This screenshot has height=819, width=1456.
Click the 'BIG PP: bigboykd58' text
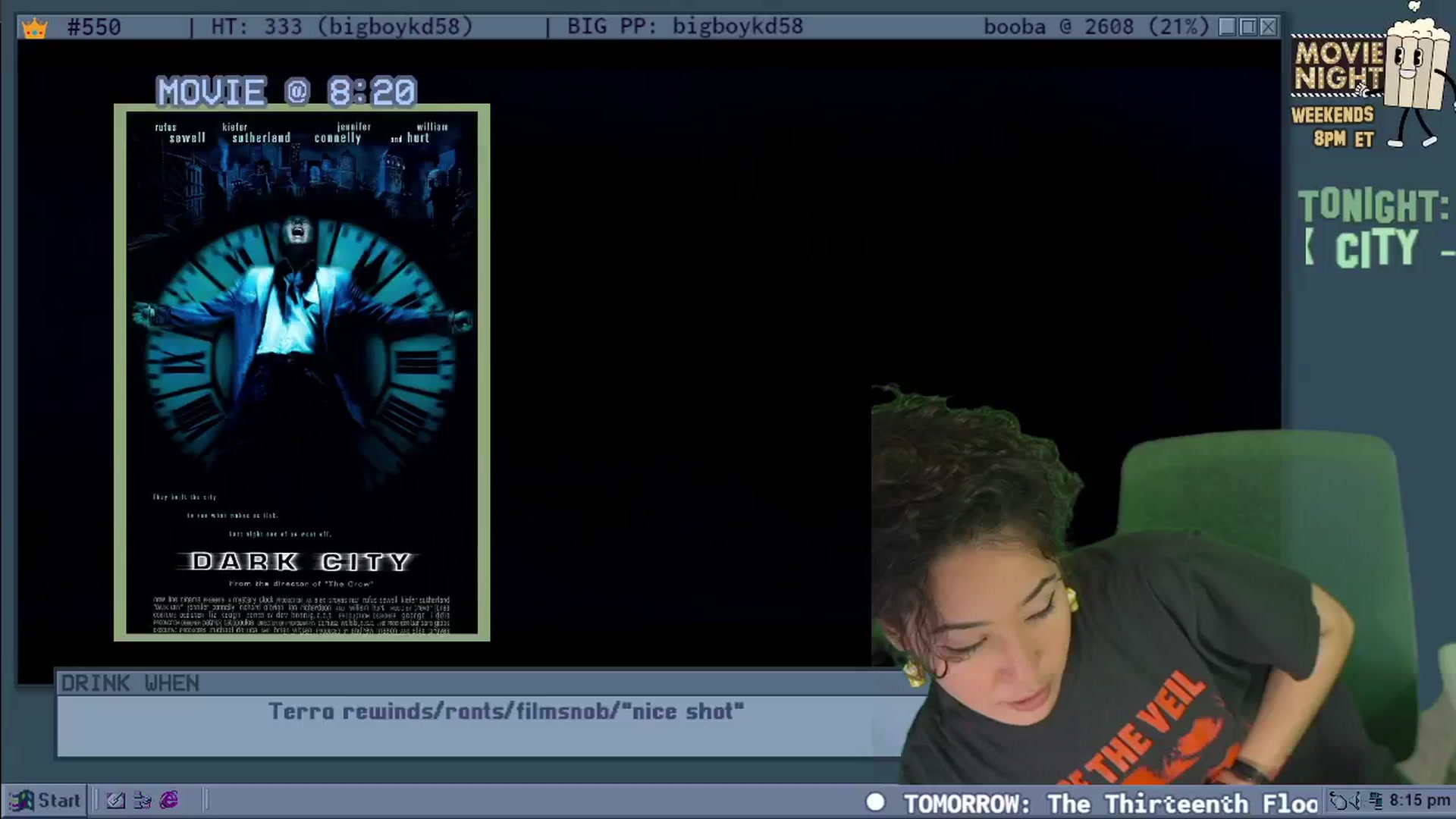click(686, 27)
